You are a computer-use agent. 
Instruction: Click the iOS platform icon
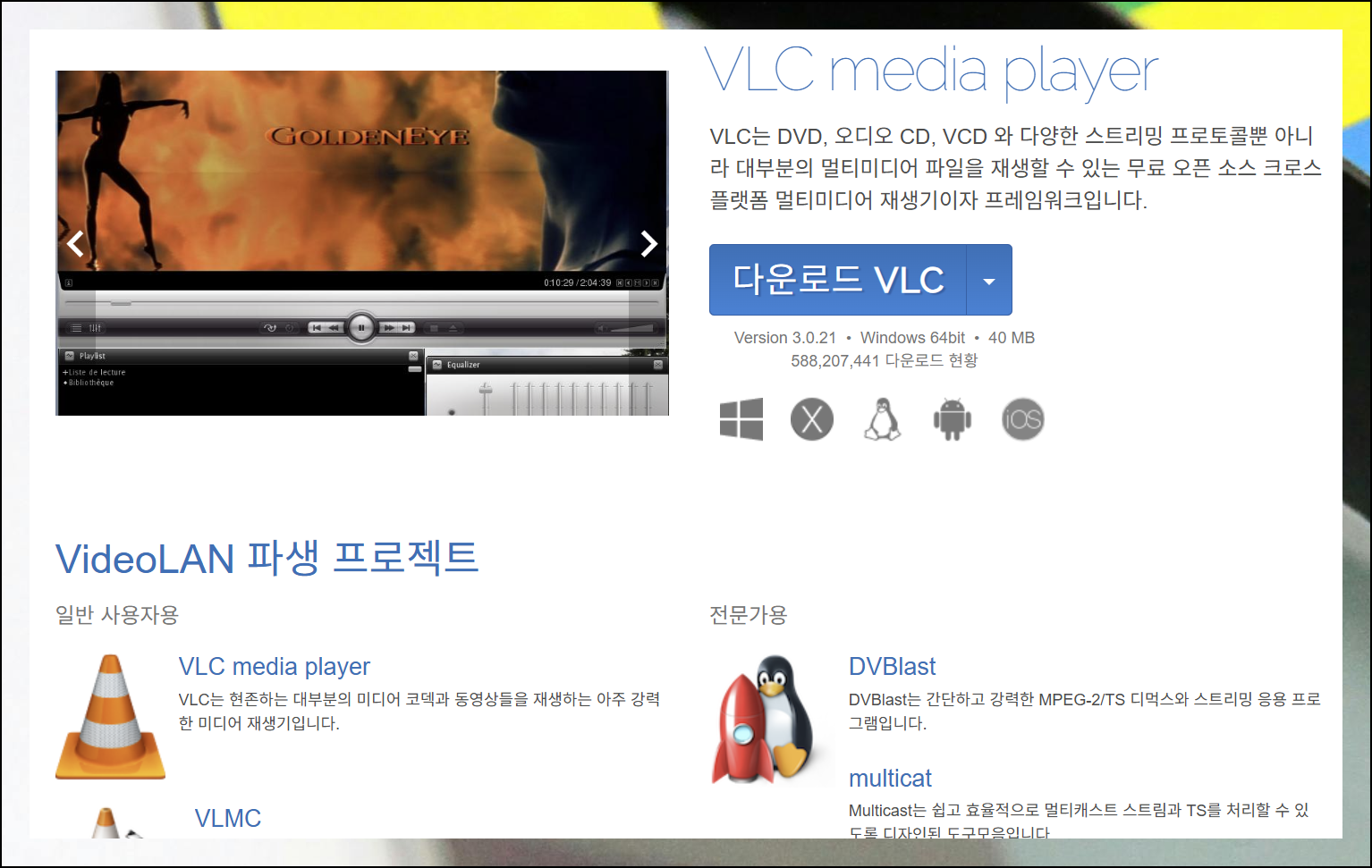(1023, 419)
